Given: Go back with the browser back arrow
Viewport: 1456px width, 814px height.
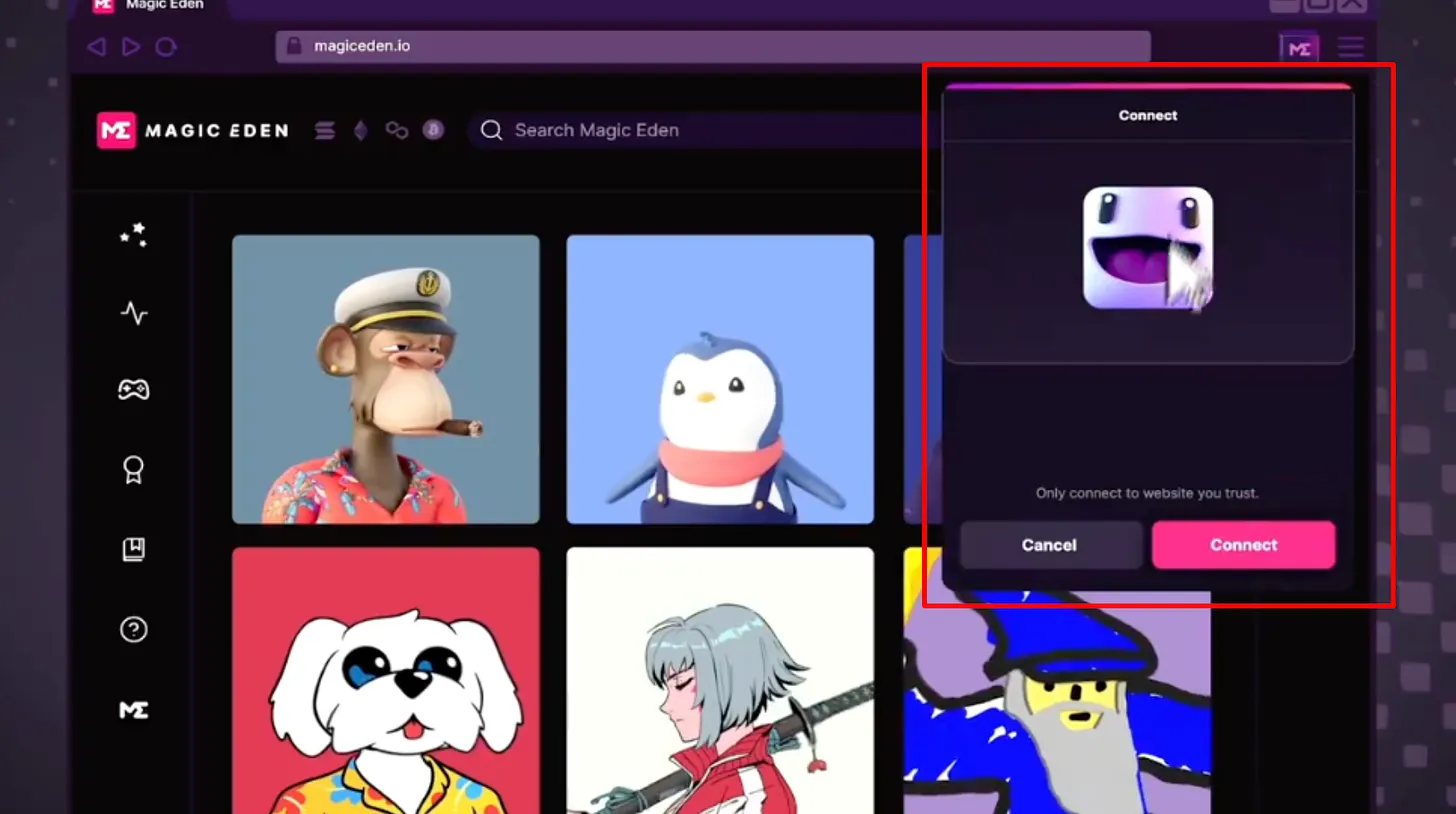Looking at the screenshot, I should pyautogui.click(x=96, y=47).
